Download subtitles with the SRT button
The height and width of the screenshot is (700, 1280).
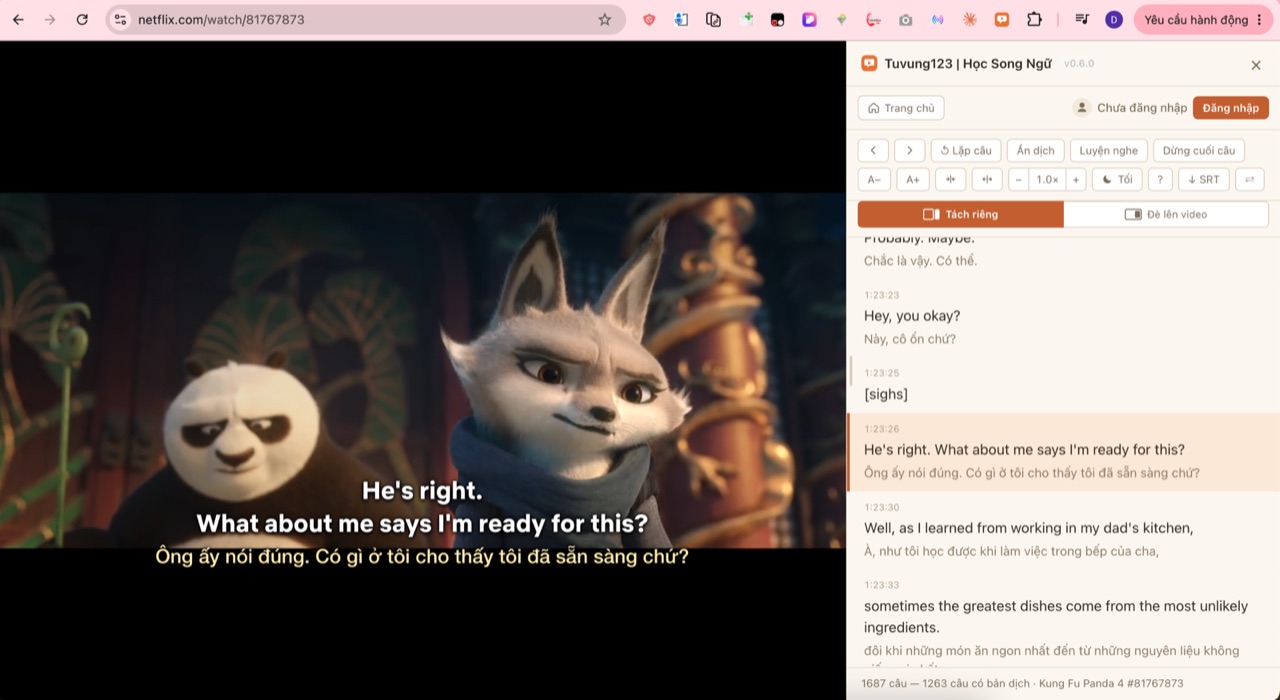pos(1203,179)
